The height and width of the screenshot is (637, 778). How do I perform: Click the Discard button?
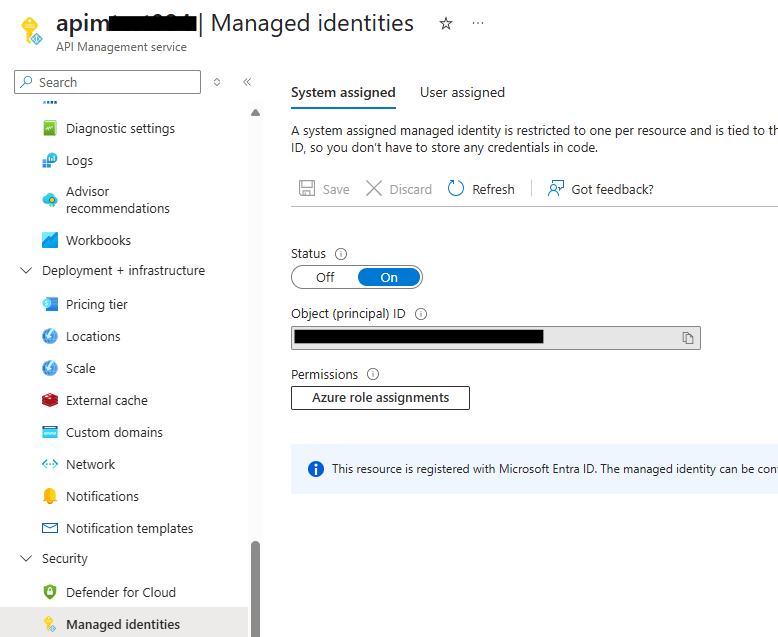tap(399, 189)
